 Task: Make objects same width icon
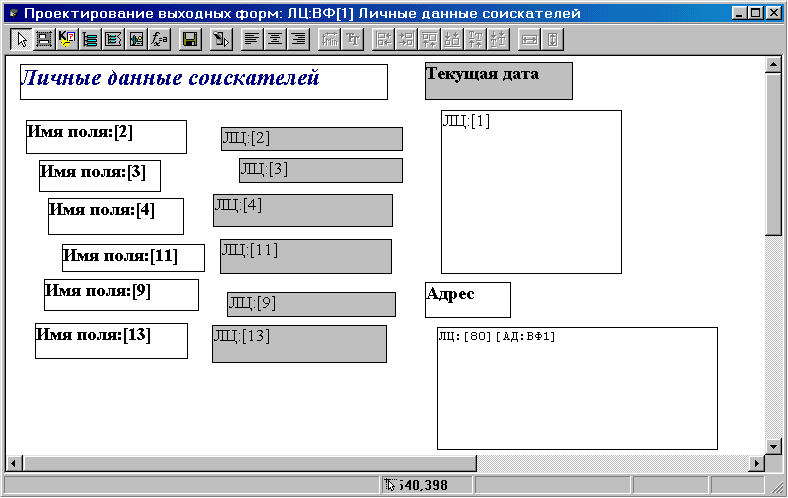click(530, 39)
